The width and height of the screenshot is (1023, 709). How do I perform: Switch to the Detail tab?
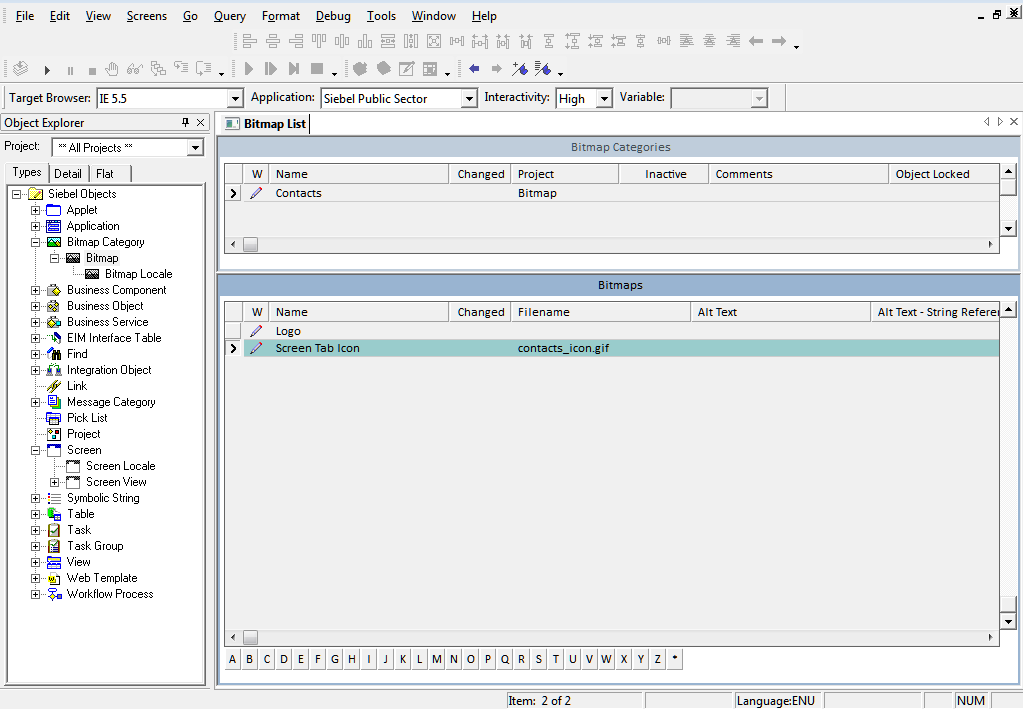(68, 173)
